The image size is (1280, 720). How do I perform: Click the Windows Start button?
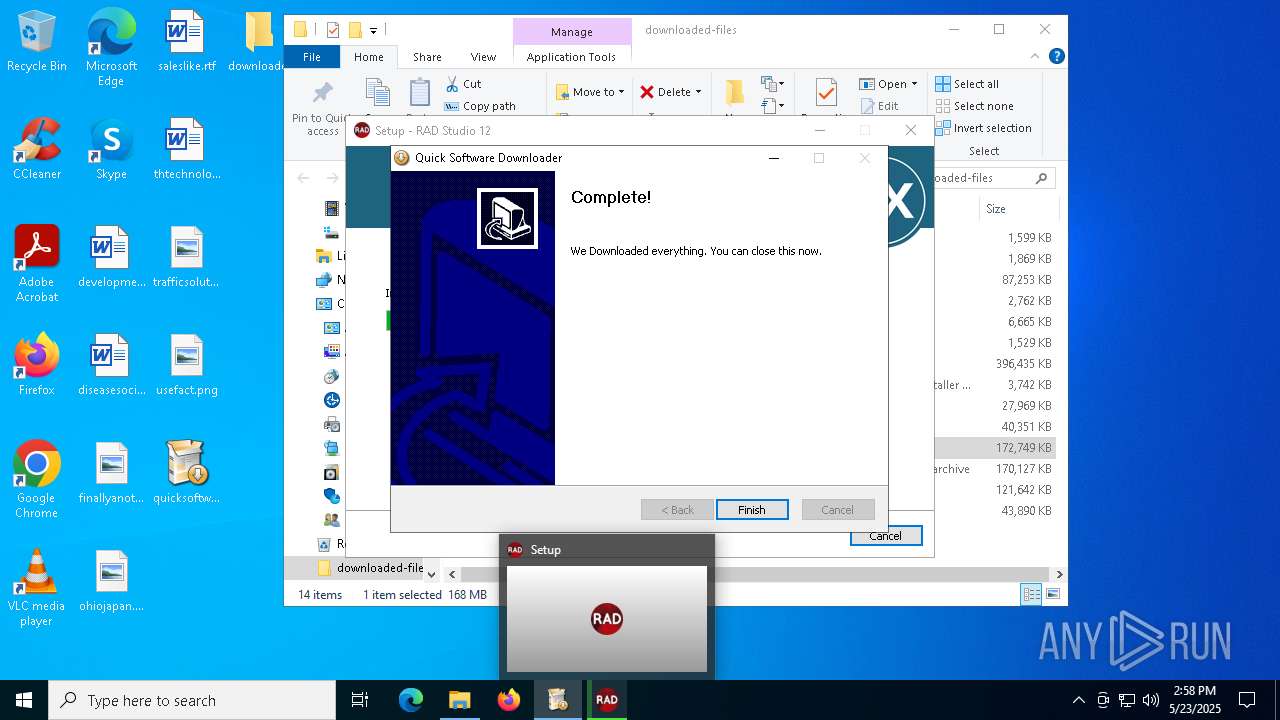pyautogui.click(x=24, y=700)
